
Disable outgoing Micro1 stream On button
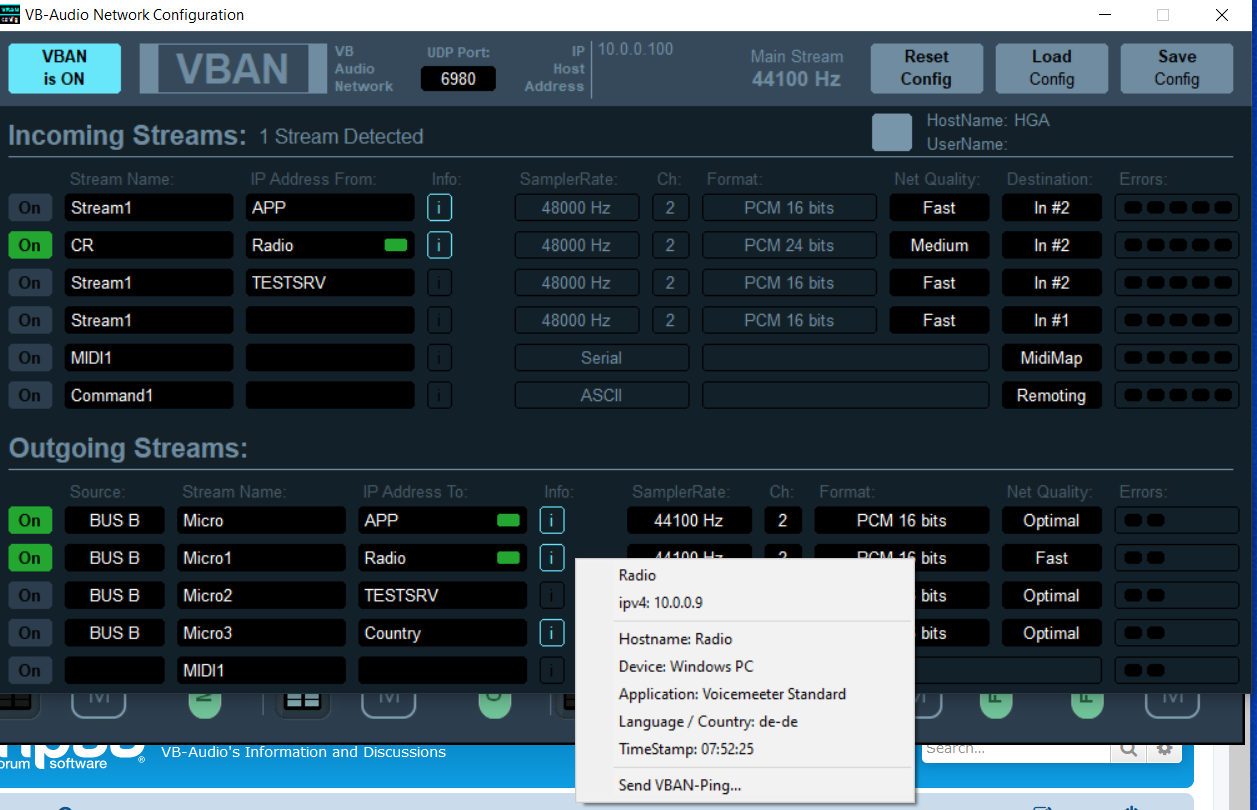(x=30, y=558)
